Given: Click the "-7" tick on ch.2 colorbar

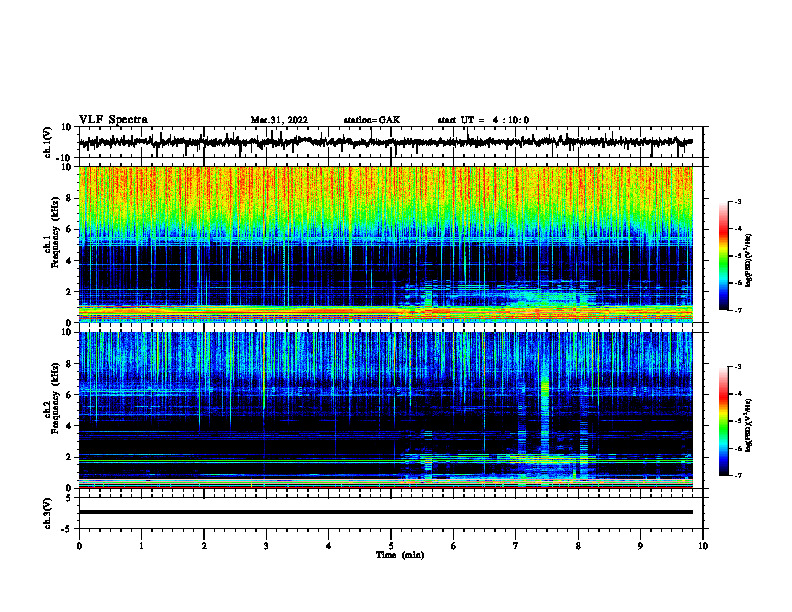Looking at the screenshot, I should click(x=737, y=475).
